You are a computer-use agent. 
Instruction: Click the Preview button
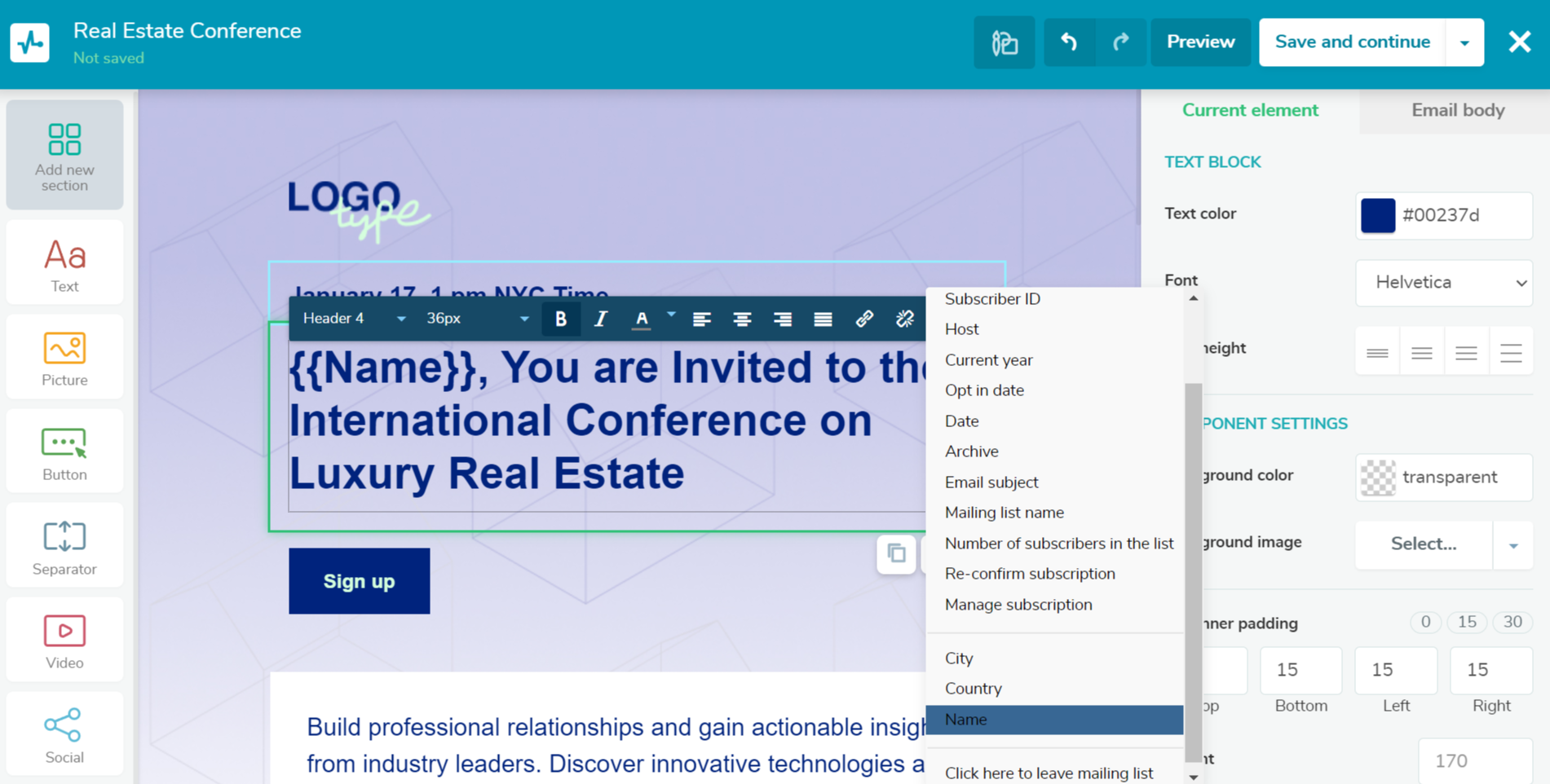1199,42
